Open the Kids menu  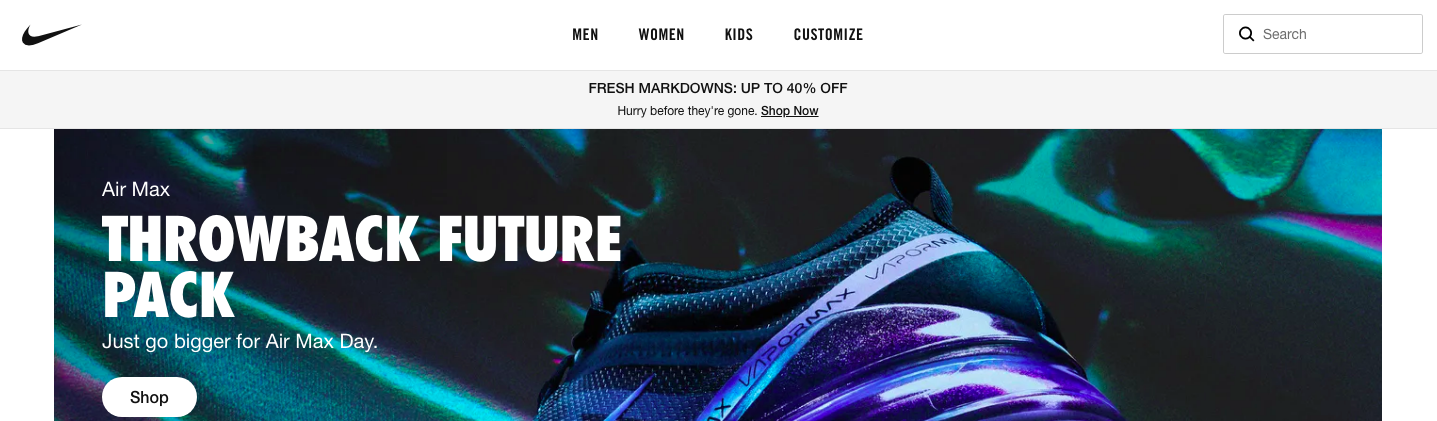(739, 35)
